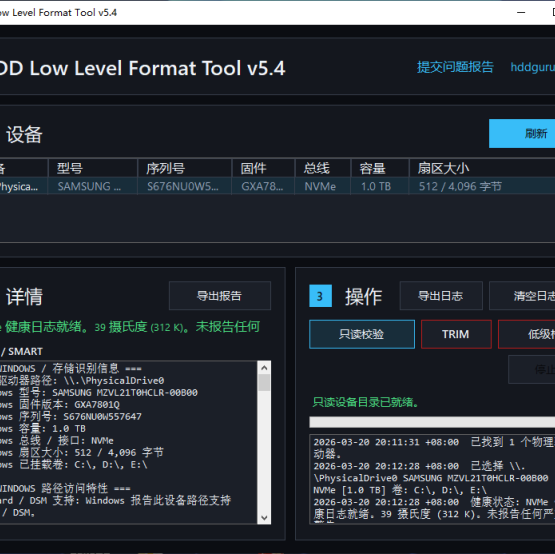Click the 提交问题报告 link
Image resolution: width=555 pixels, height=554 pixels.
pyautogui.click(x=455, y=67)
